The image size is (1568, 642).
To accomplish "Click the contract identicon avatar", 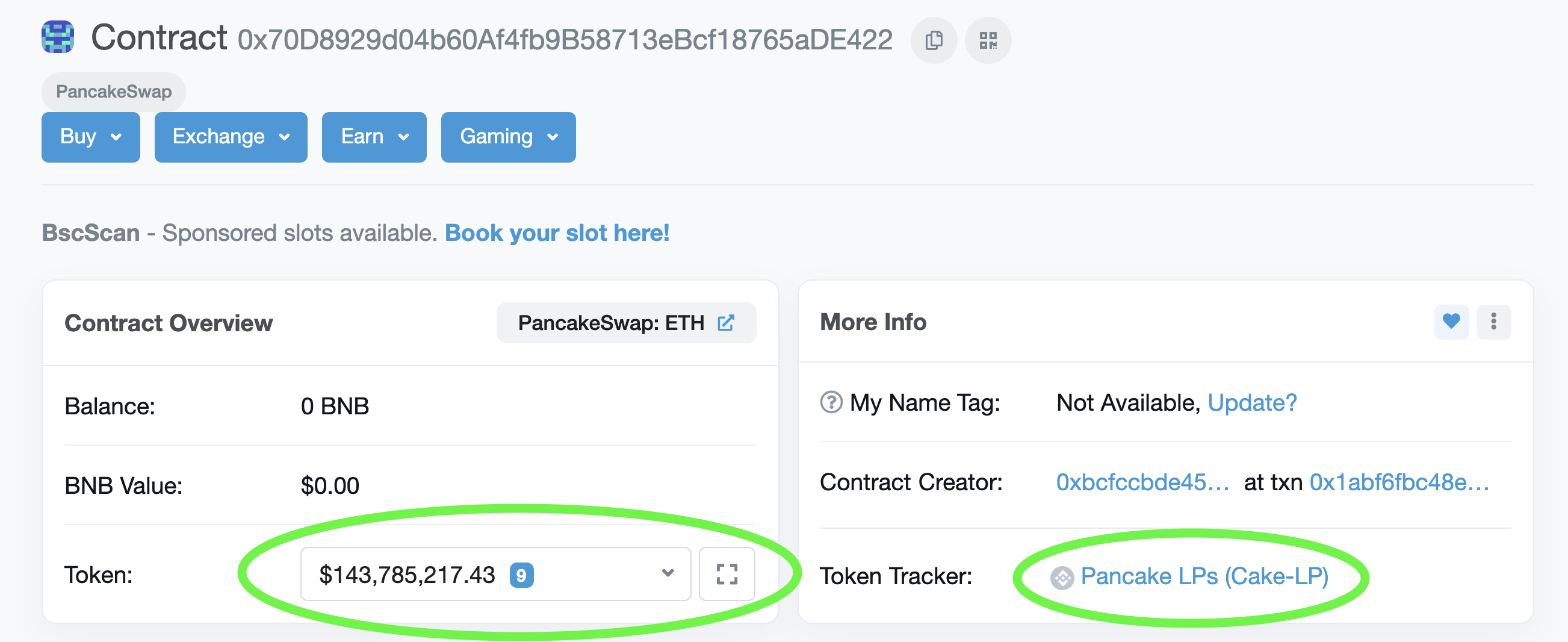I will tap(58, 37).
